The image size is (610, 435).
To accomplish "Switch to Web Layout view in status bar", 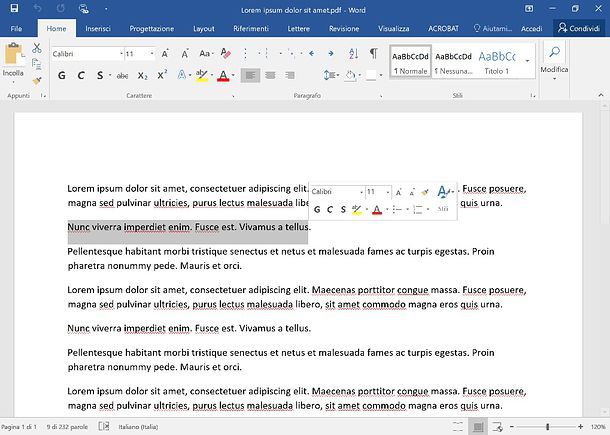I will (x=498, y=426).
